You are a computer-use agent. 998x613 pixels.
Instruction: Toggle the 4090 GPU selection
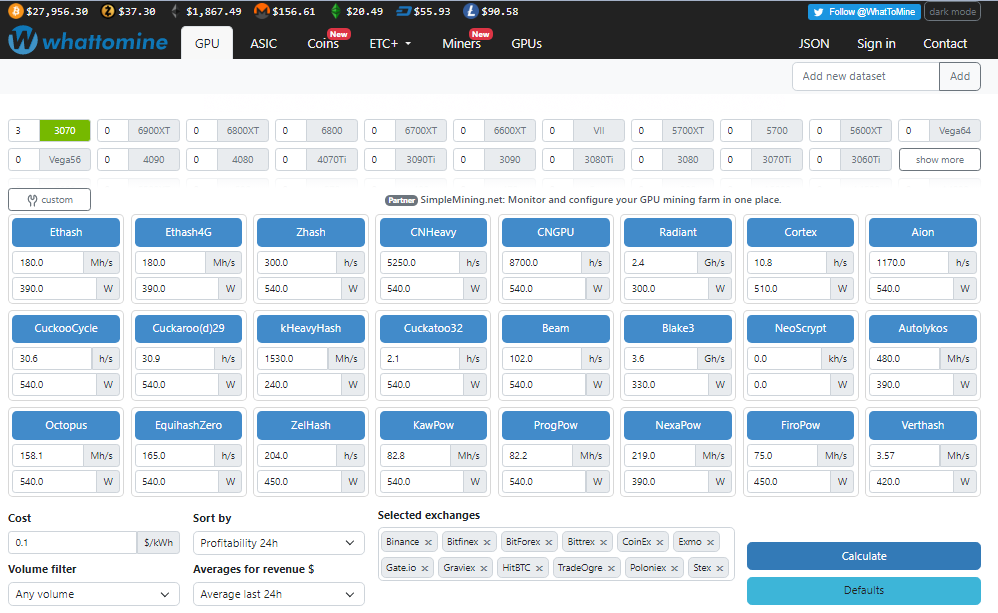[153, 160]
